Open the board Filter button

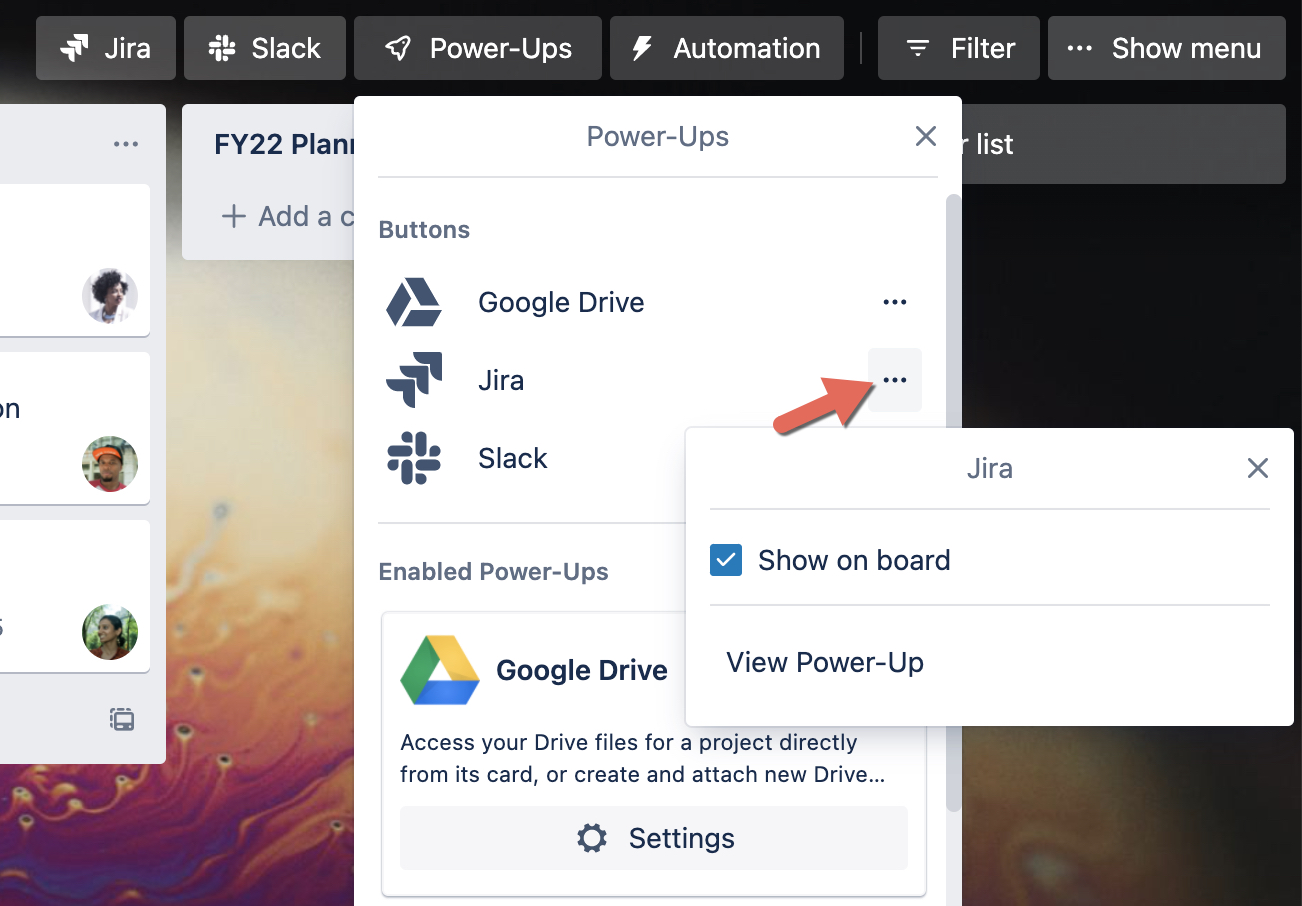click(x=959, y=48)
